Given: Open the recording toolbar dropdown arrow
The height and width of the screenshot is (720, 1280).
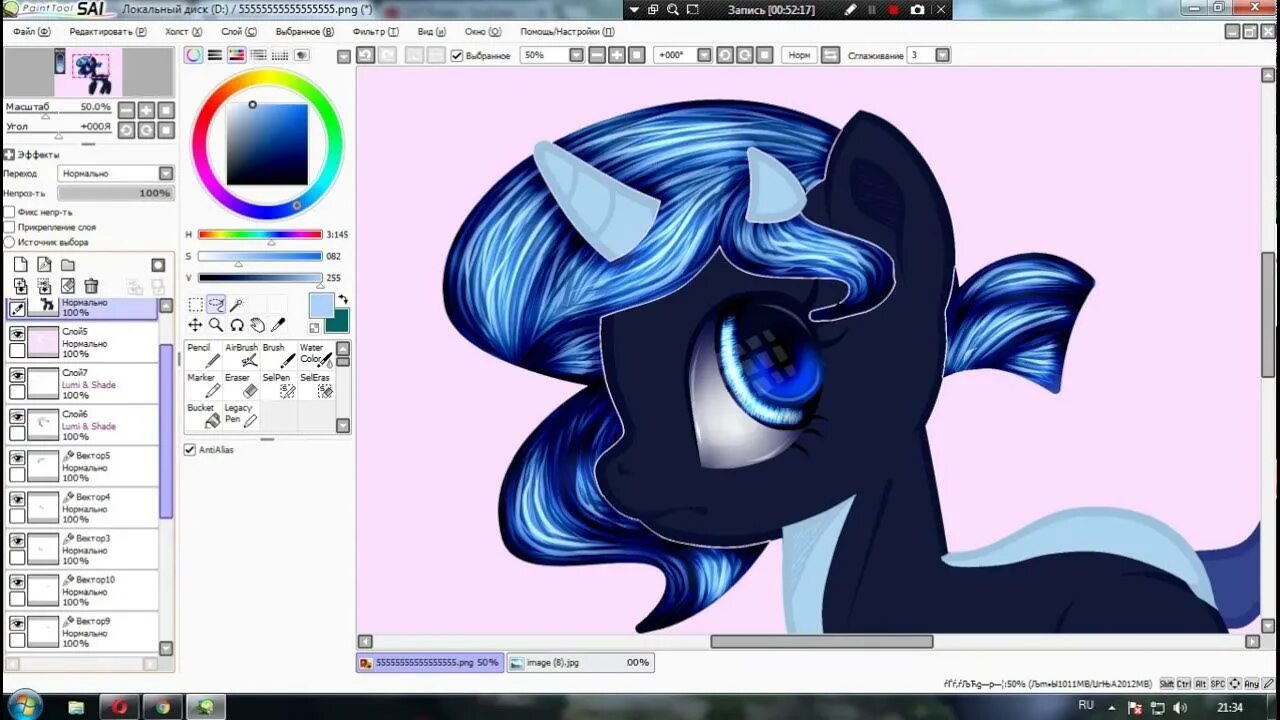Looking at the screenshot, I should pos(633,9).
